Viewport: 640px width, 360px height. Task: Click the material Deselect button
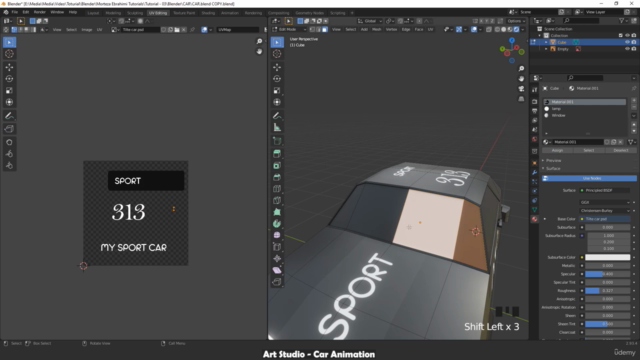tap(621, 151)
